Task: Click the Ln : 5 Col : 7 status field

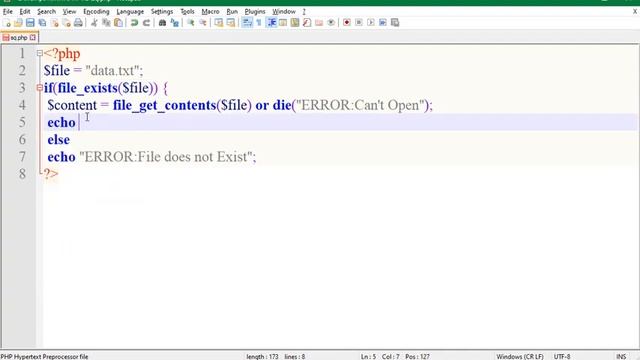Action: tap(380, 356)
